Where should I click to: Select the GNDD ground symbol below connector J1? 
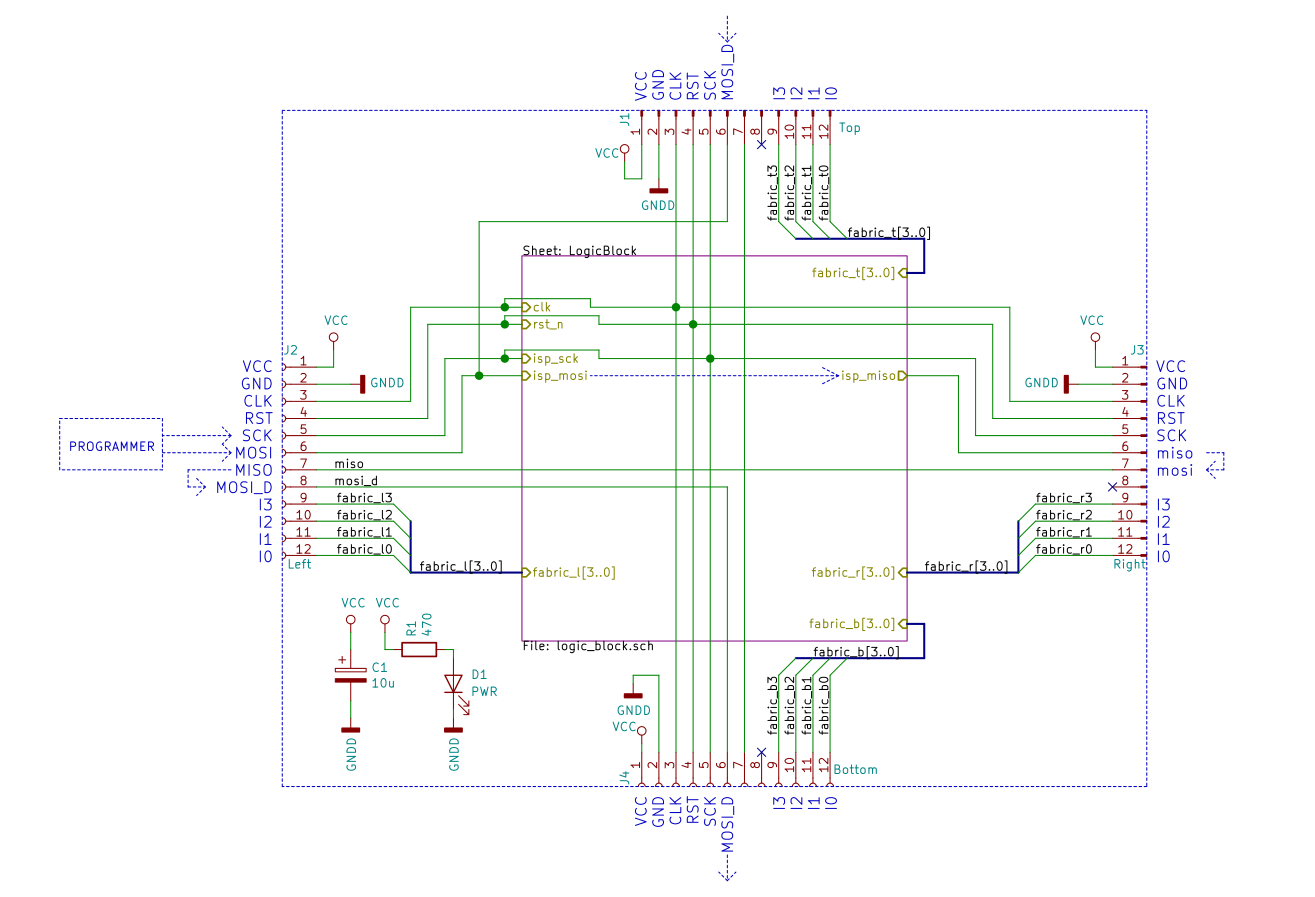658,190
